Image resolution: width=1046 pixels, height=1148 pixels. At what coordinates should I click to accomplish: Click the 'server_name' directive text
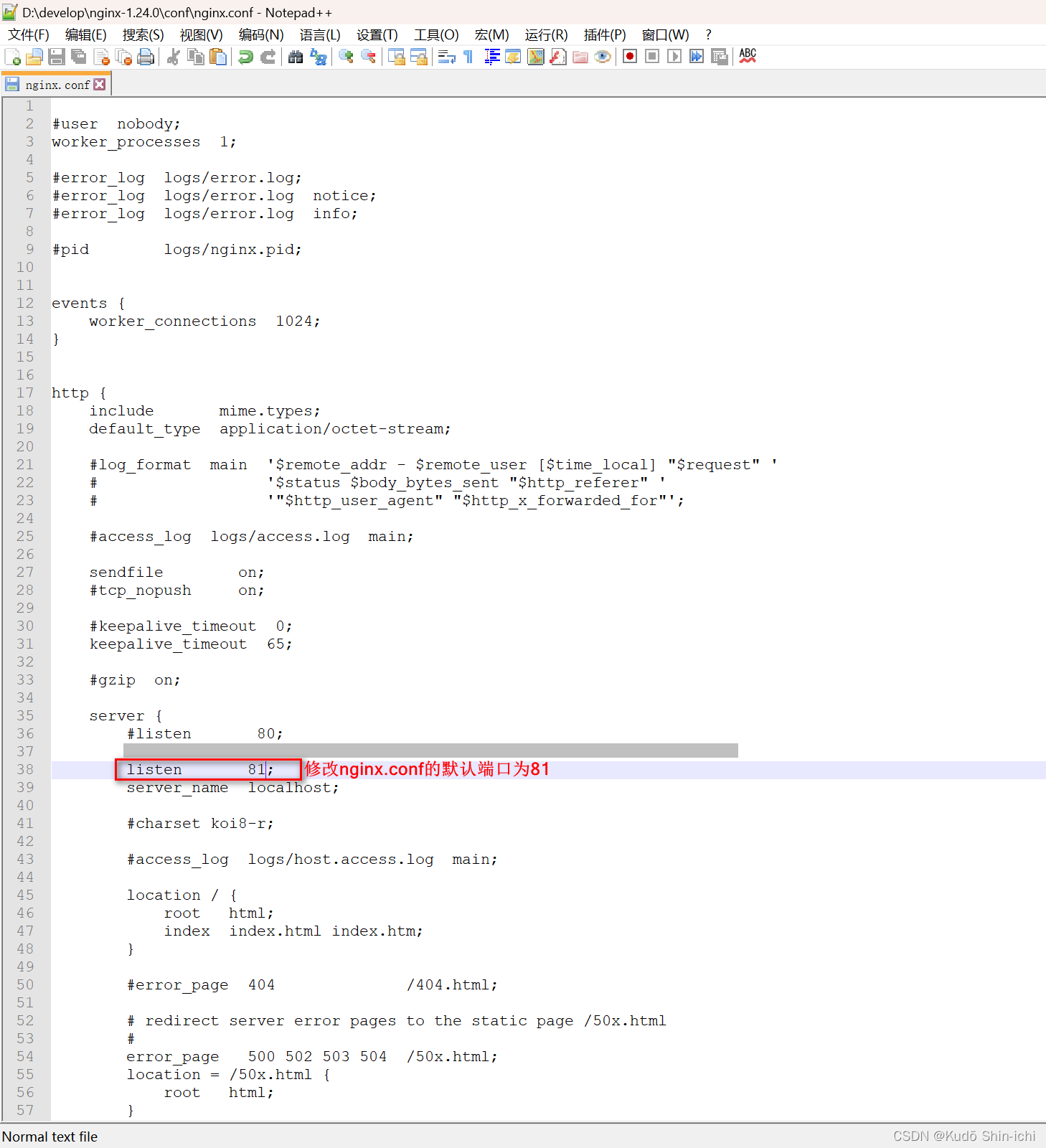click(178, 788)
